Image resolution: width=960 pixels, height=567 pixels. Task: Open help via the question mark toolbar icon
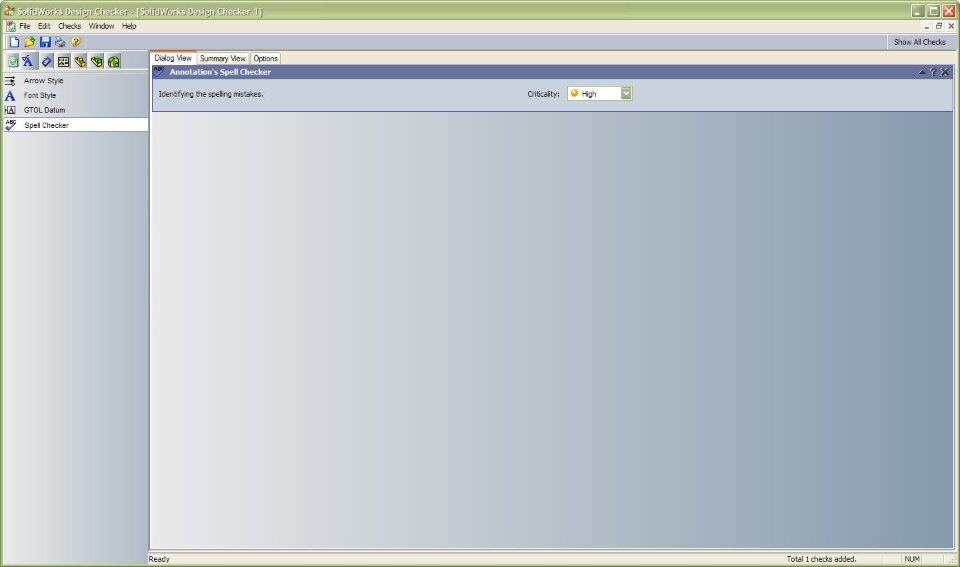click(76, 42)
